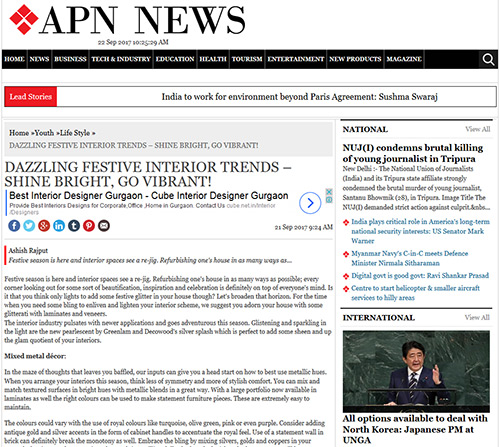This screenshot has width=500, height=447.
Task: Email the article via envelope icon
Action: (104, 226)
